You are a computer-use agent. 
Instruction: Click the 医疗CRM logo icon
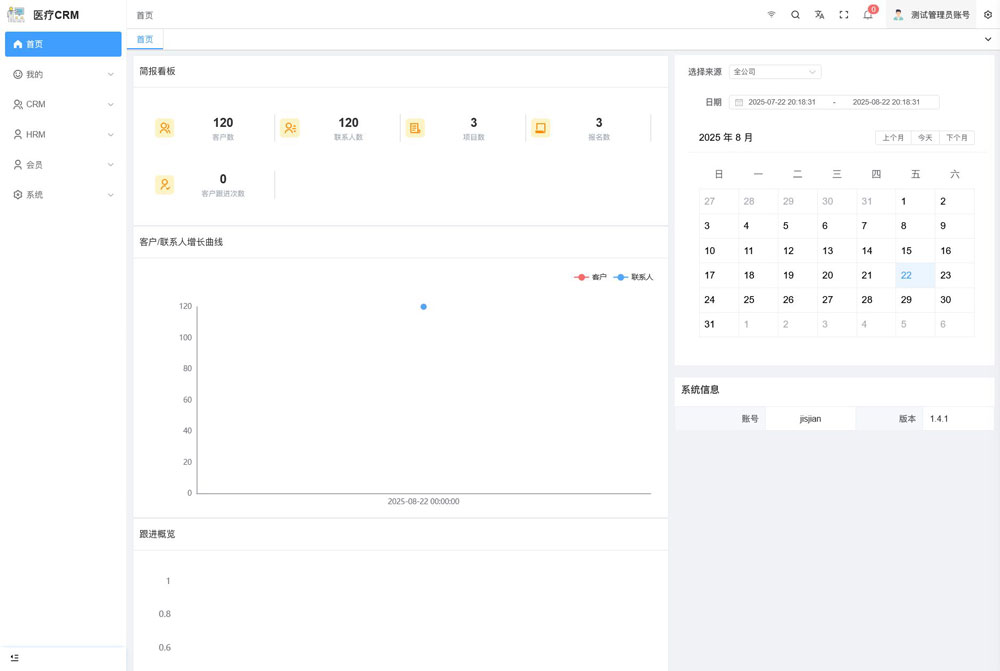click(16, 15)
